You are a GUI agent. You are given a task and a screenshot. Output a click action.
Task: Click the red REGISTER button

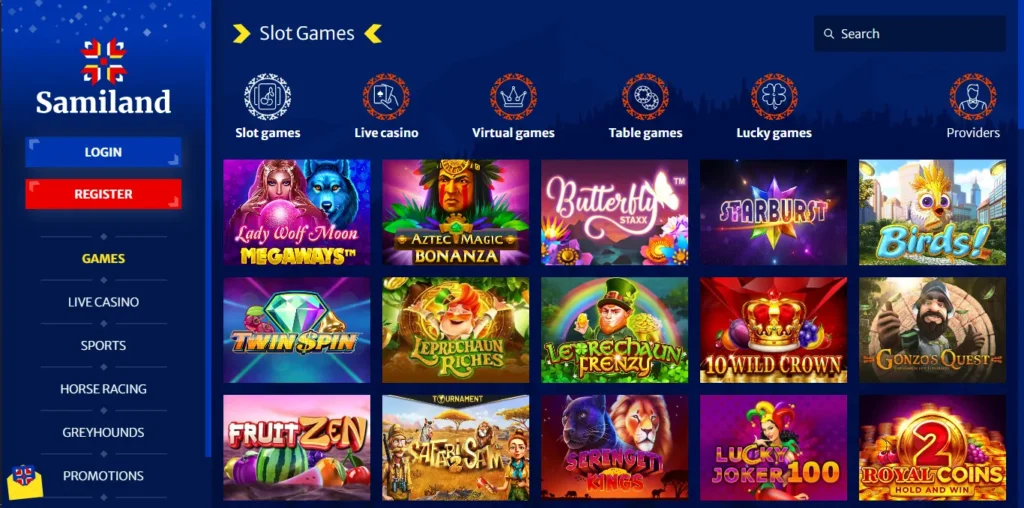tap(103, 194)
